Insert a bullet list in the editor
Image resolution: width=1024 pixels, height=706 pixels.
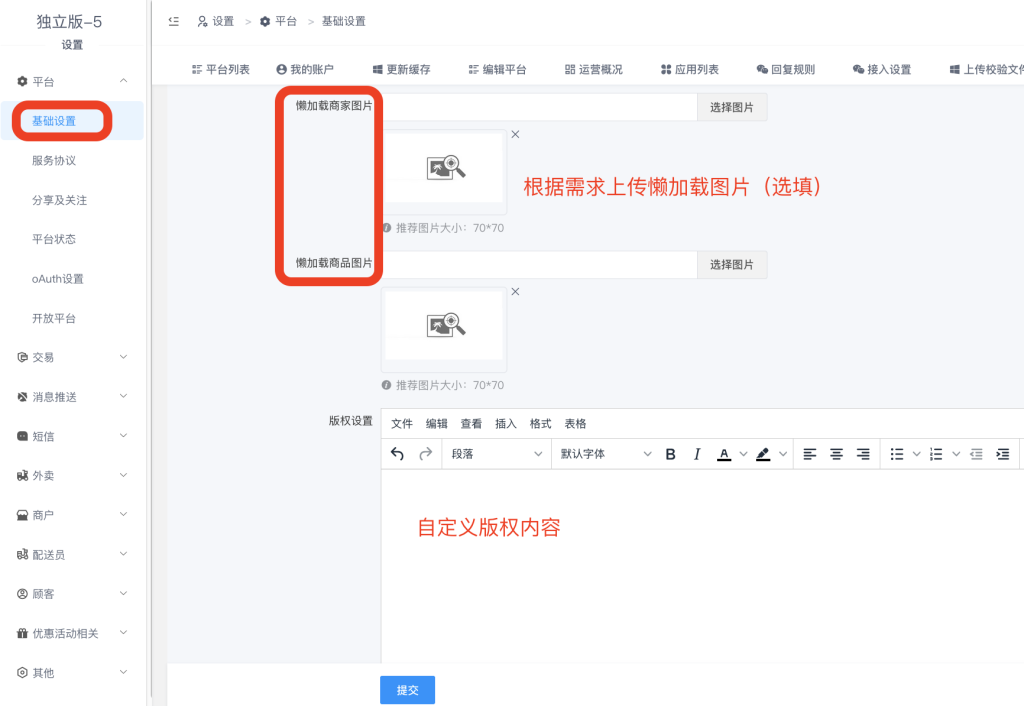pos(897,454)
